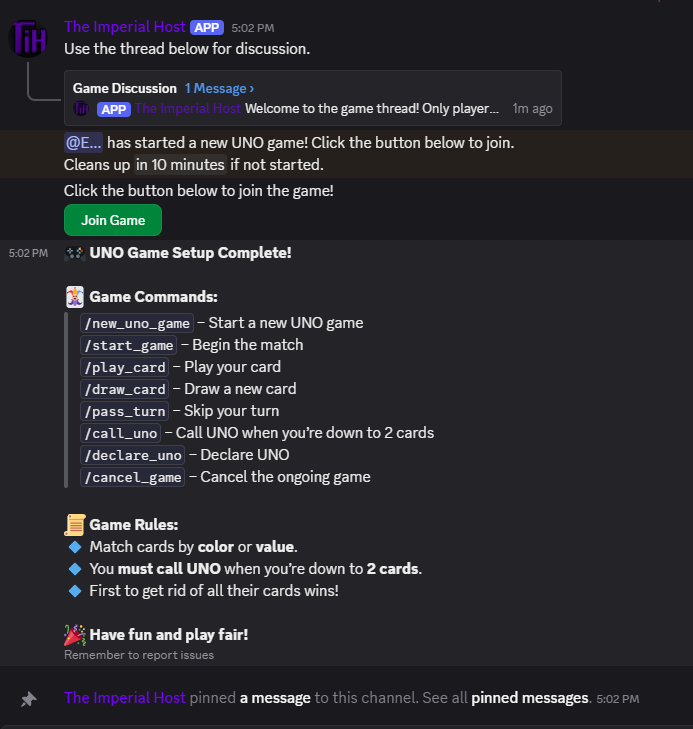The height and width of the screenshot is (729, 693).
Task: Click The Imperial Host name in pin notice
Action: (x=125, y=698)
